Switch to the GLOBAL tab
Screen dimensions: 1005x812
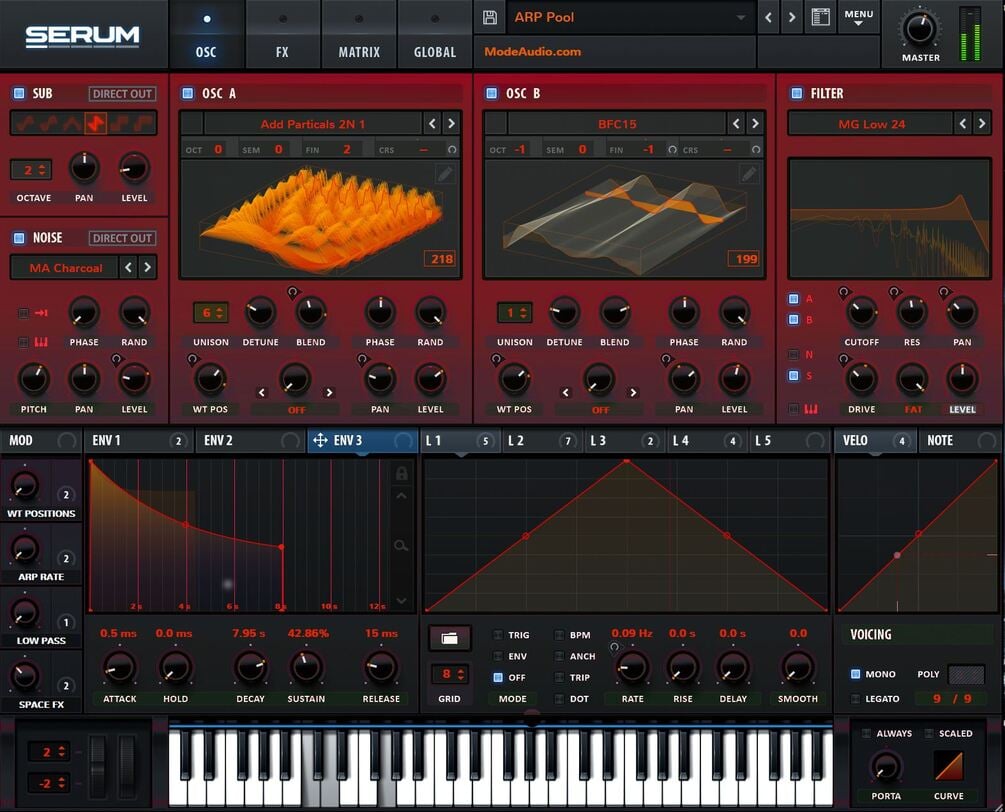435,34
